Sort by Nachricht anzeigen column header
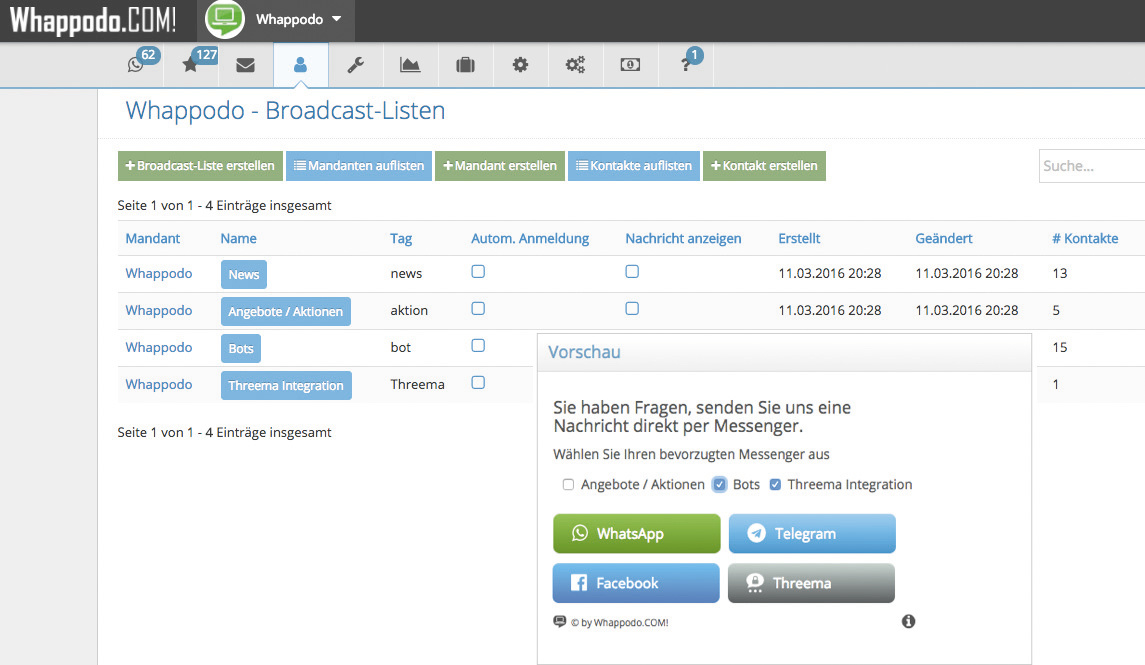The height and width of the screenshot is (665, 1145). [x=683, y=238]
